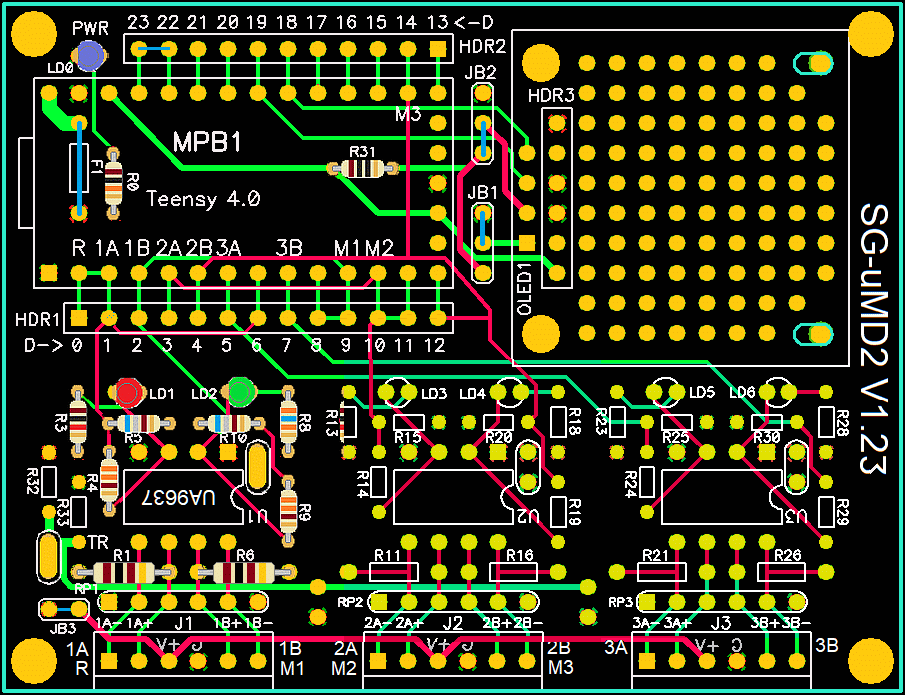Click the square pad for HDR1 pin 0
Image resolution: width=905 pixels, height=695 pixels.
click(x=78, y=318)
